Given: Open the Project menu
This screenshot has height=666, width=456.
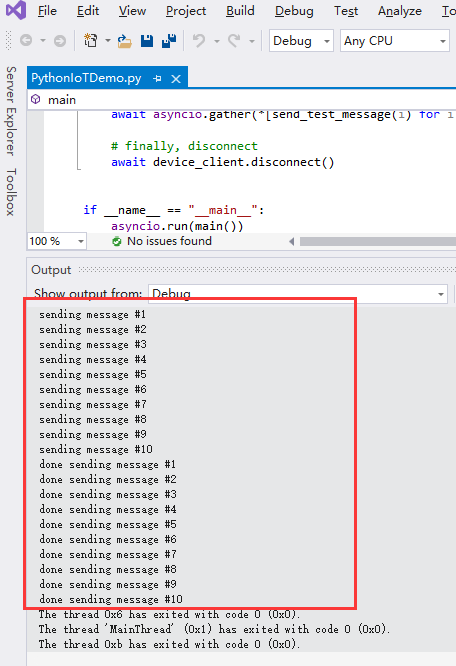Looking at the screenshot, I should 186,11.
